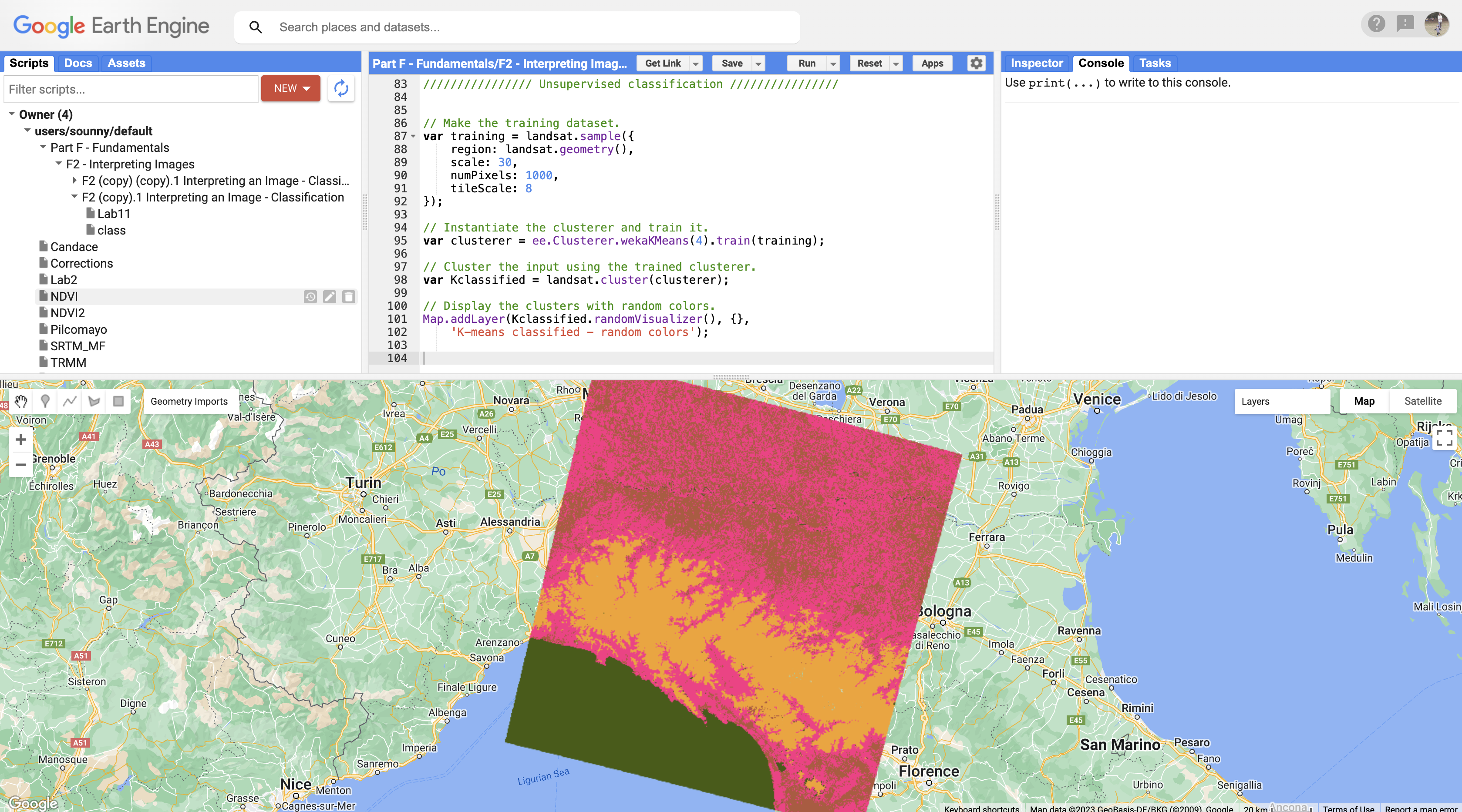The height and width of the screenshot is (812, 1462).
Task: Switch map to Satellite view
Action: point(1422,401)
